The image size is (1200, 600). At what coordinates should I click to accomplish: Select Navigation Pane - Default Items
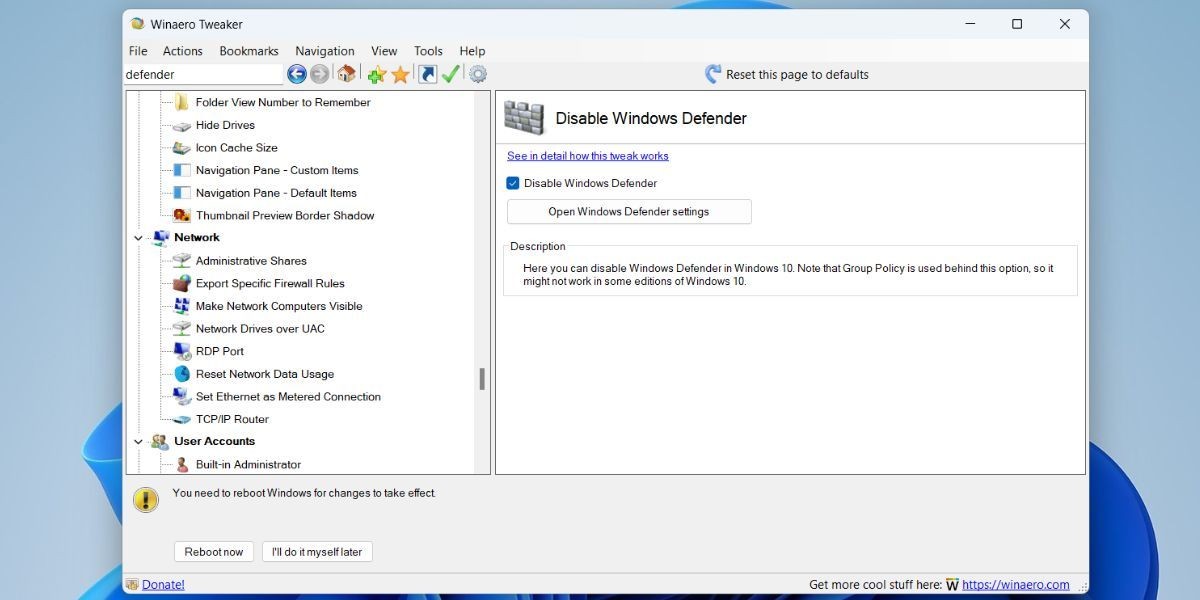276,193
